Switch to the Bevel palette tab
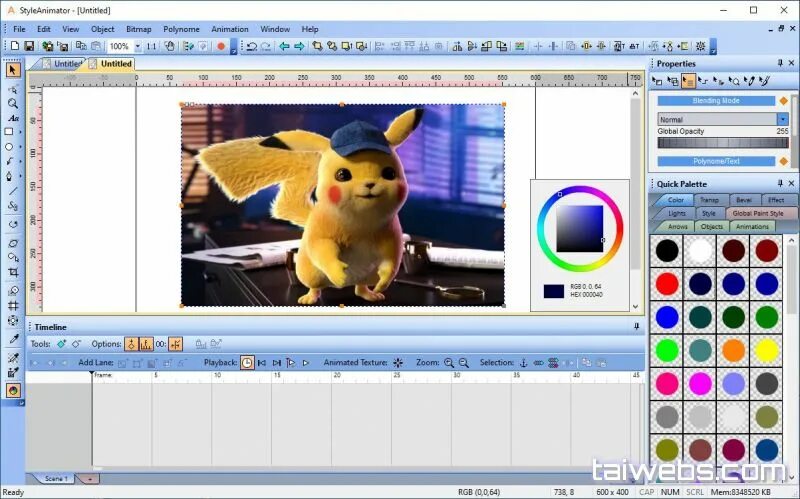 click(x=744, y=200)
